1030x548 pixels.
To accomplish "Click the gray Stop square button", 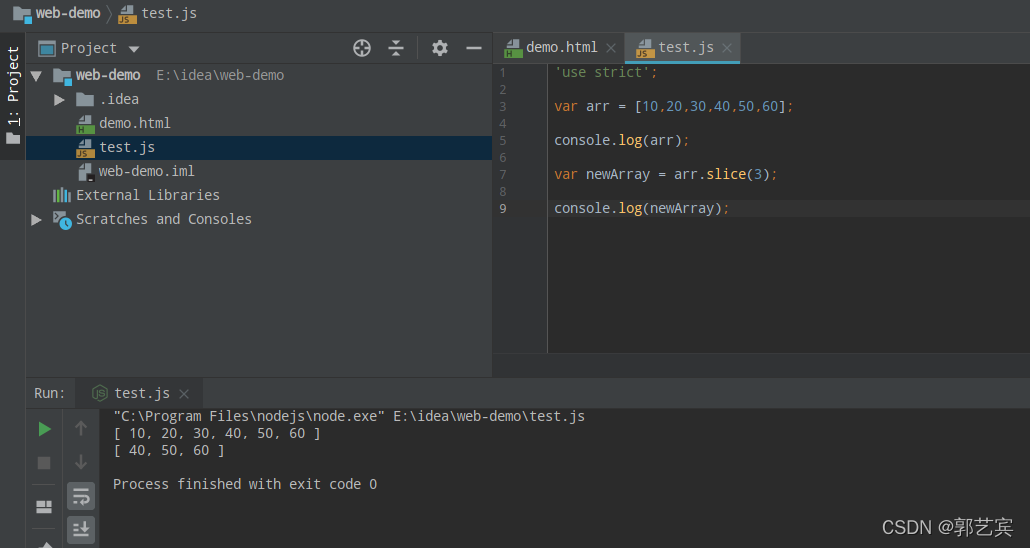I will [x=44, y=463].
